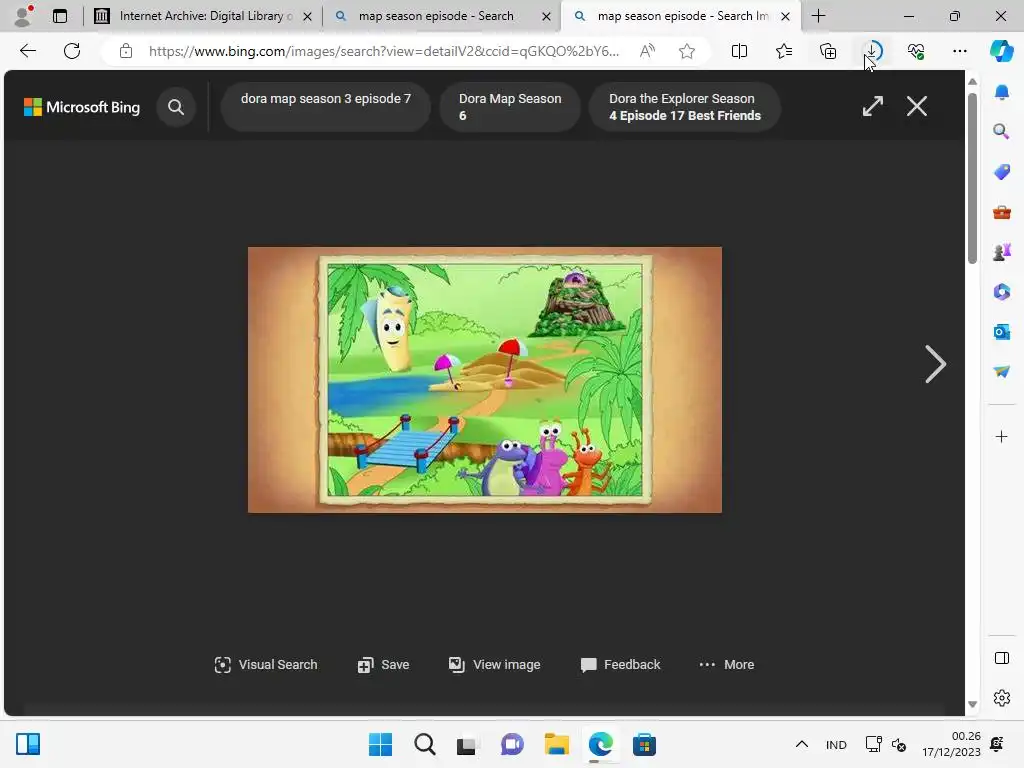
Task: Open tab actions menu icon
Action: point(60,16)
